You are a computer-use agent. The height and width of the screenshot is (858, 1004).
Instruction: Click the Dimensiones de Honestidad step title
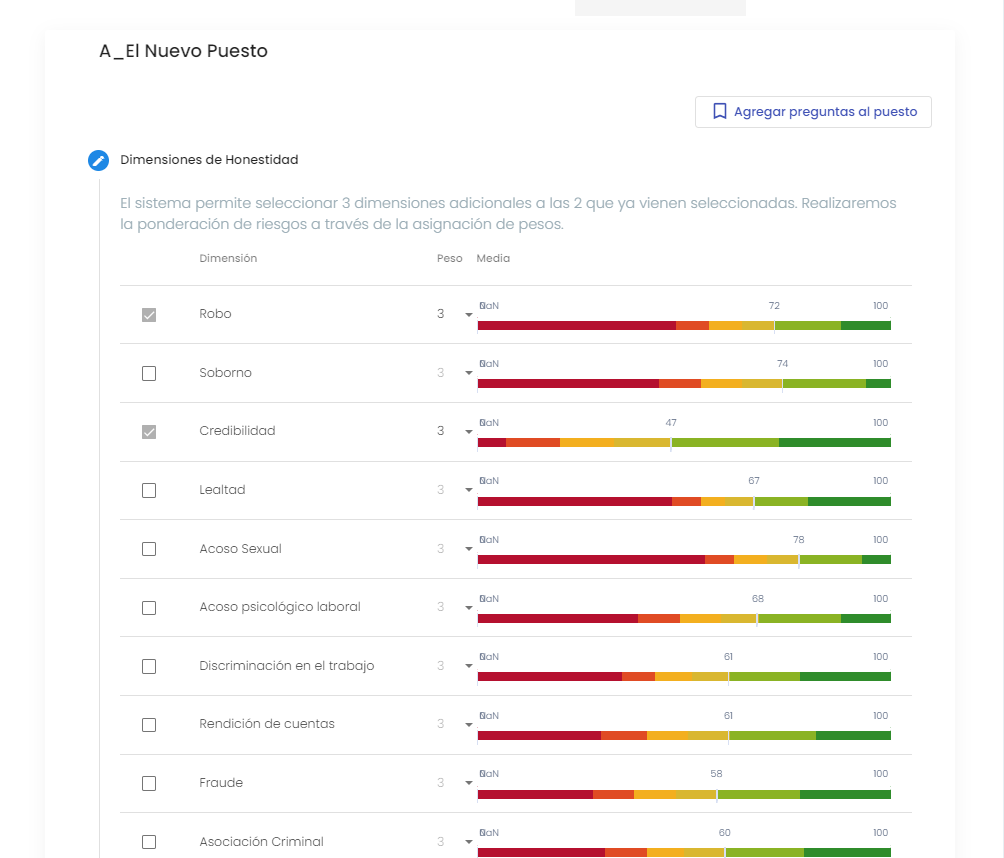209,160
